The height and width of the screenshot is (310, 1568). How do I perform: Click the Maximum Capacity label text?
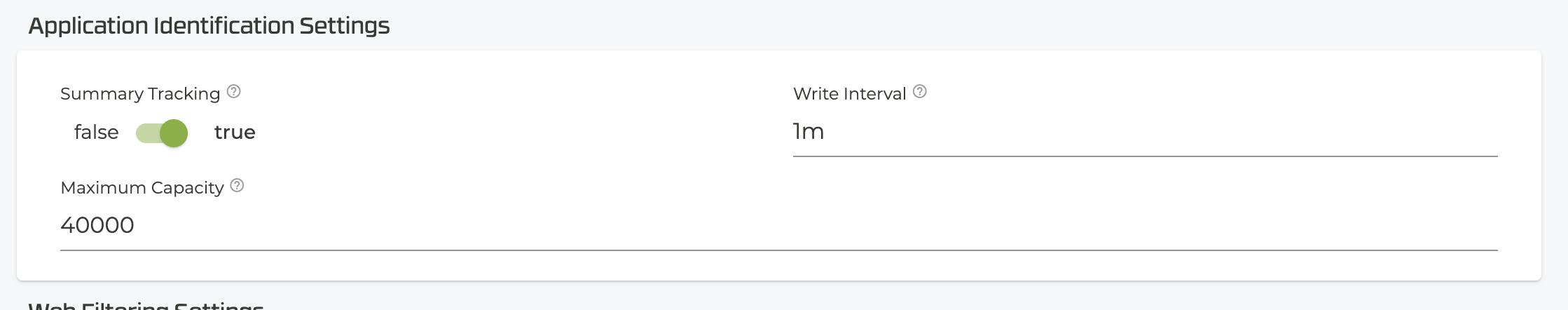[x=142, y=188]
